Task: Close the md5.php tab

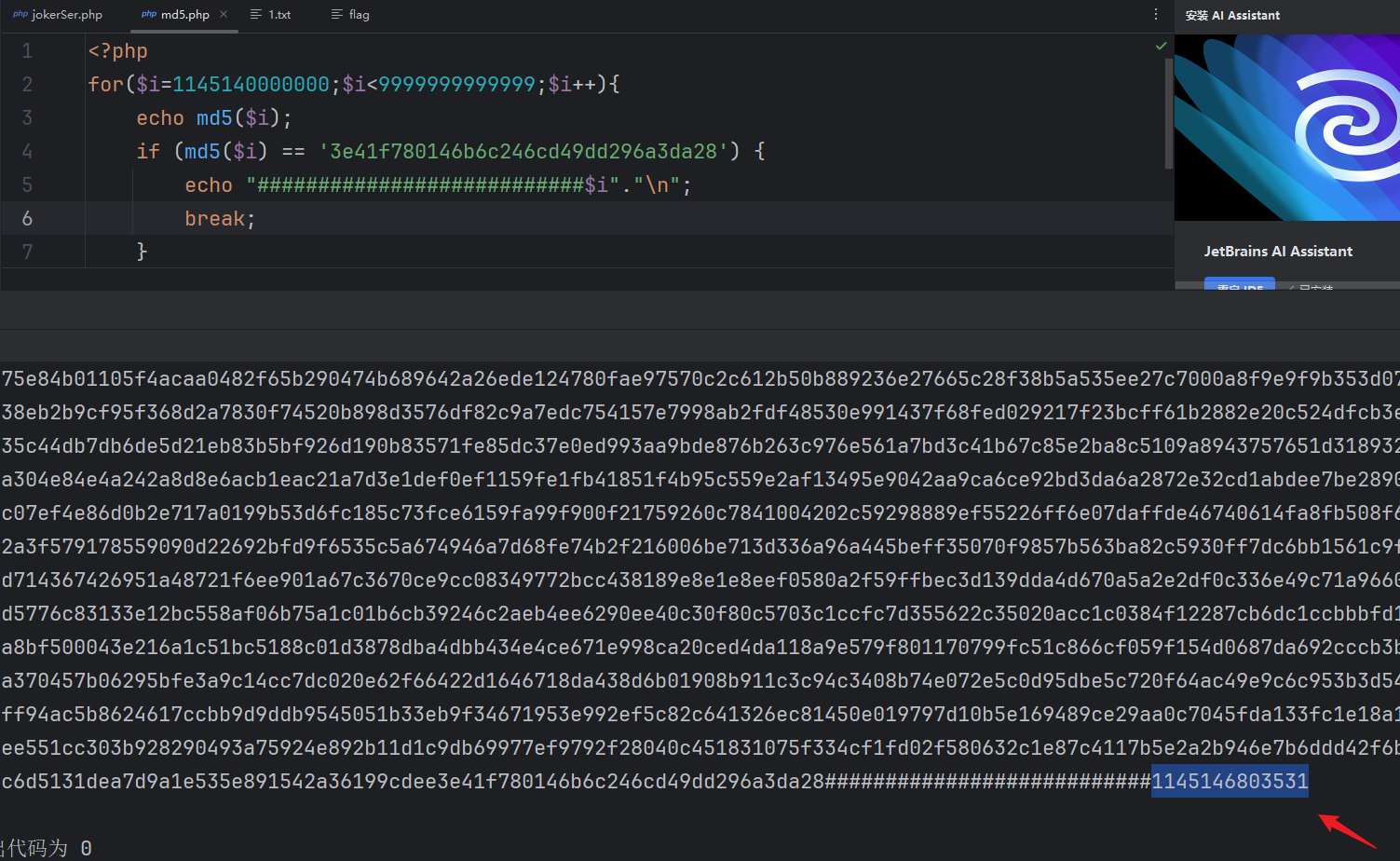Action: [224, 15]
